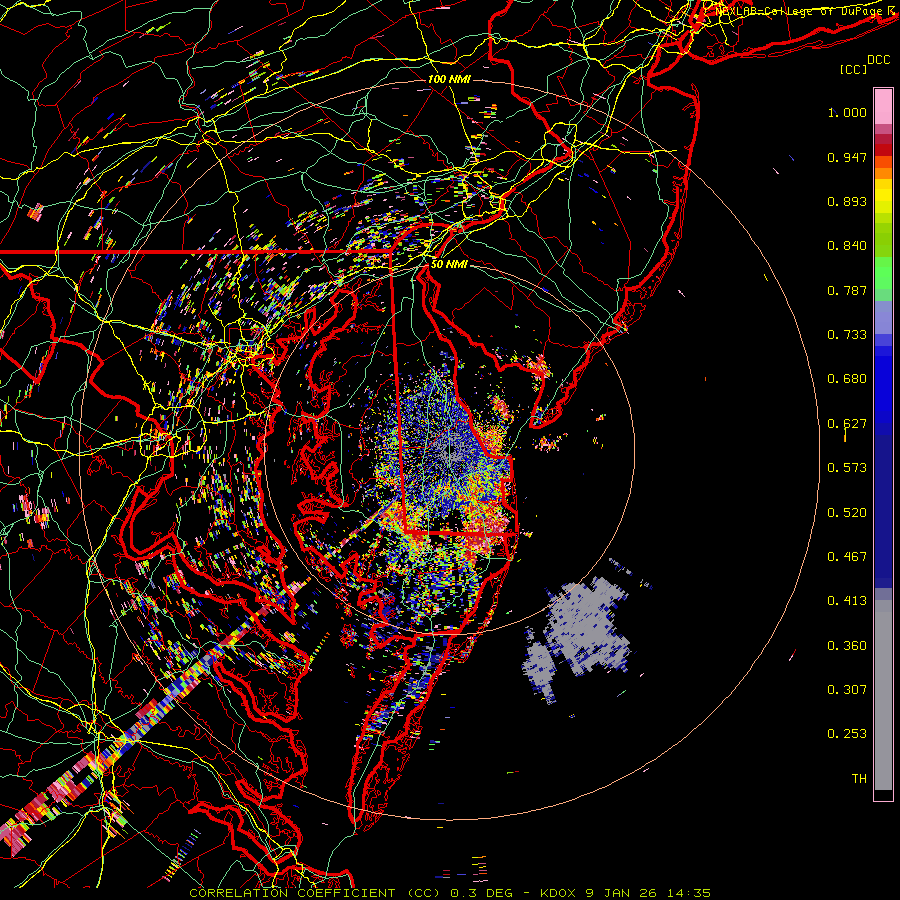Click the DCC product label above the legend

pos(878,60)
